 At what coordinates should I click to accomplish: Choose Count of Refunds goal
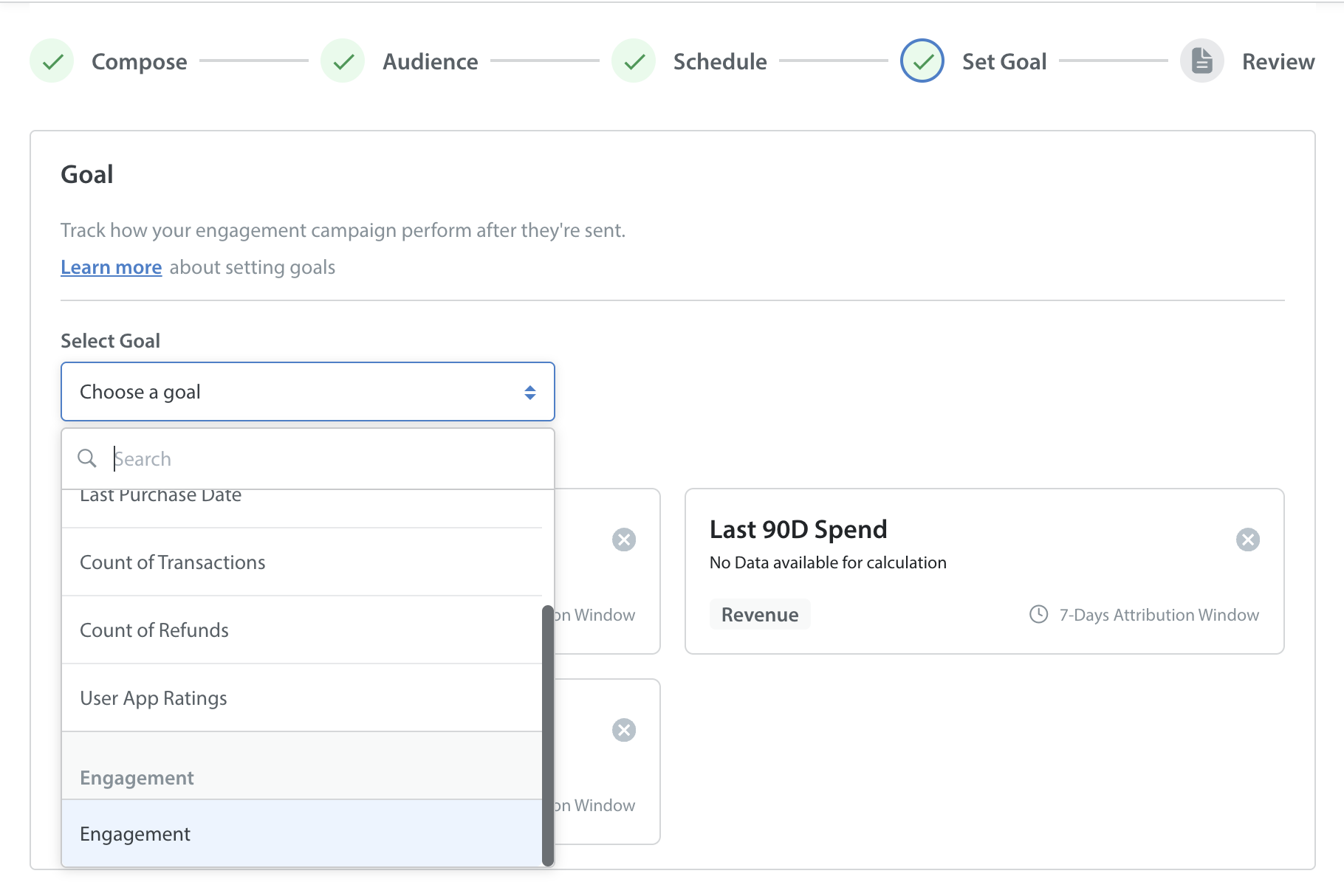click(302, 630)
